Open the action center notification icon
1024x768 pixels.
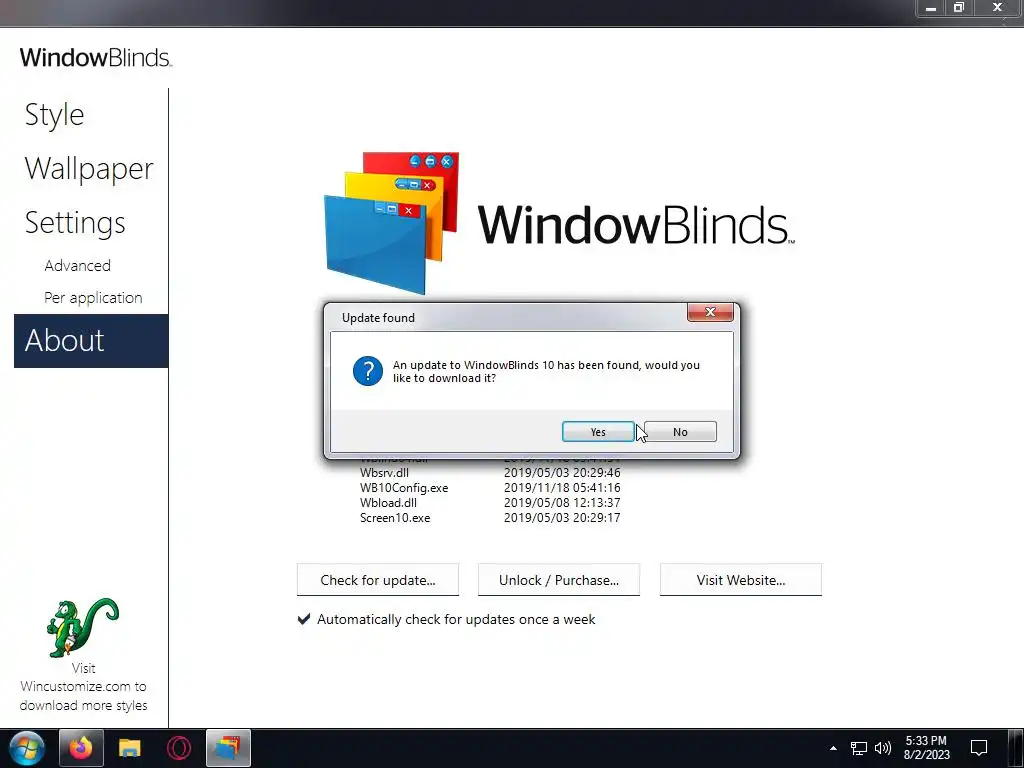click(979, 748)
